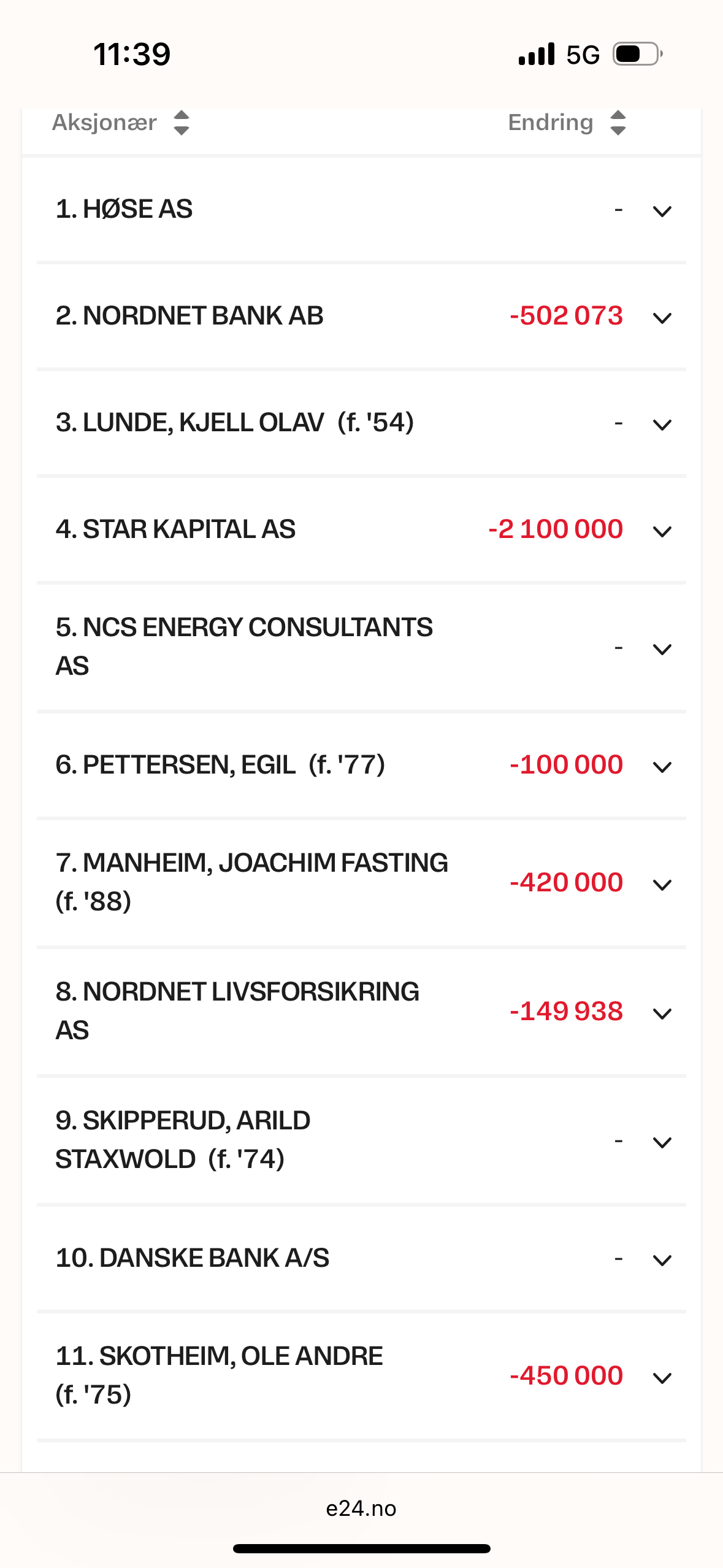Expand NORDNET LIVSFORSIKRING AS chevron
This screenshot has height=1568, width=723.
[662, 1014]
